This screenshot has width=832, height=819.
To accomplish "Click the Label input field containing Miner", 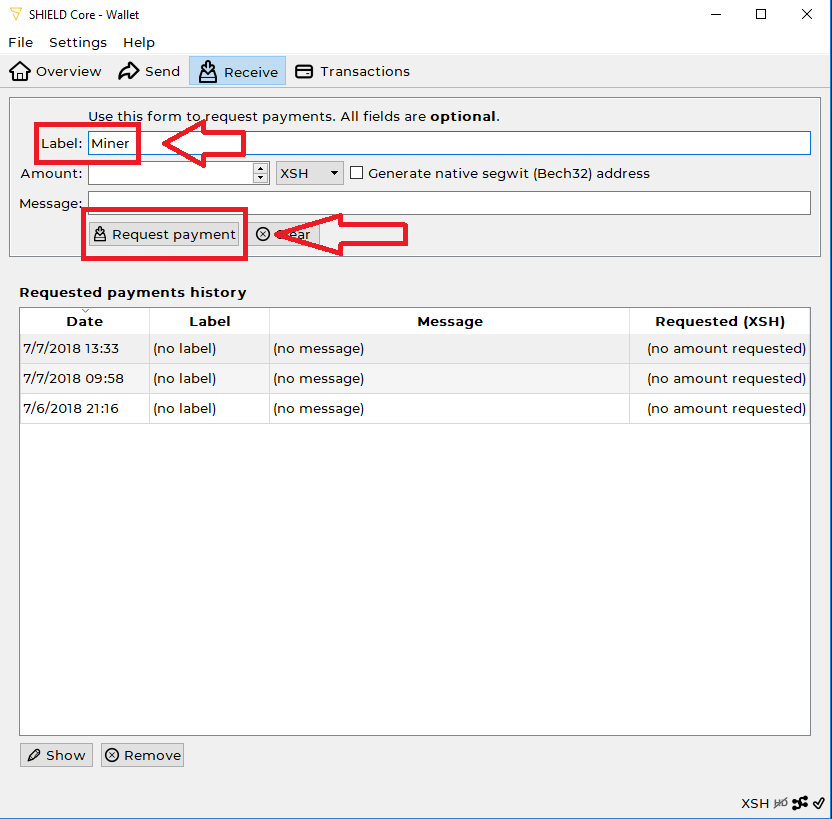I will point(449,143).
